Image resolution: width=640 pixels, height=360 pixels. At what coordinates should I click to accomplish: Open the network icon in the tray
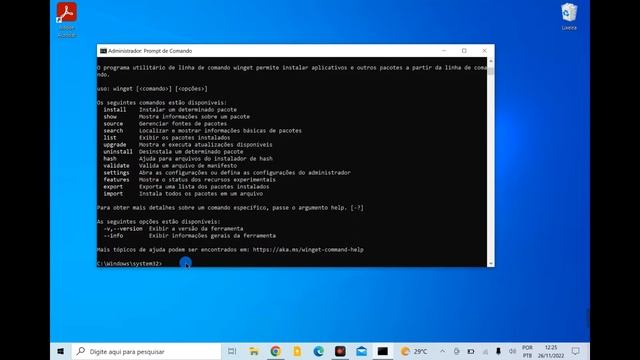[485, 351]
